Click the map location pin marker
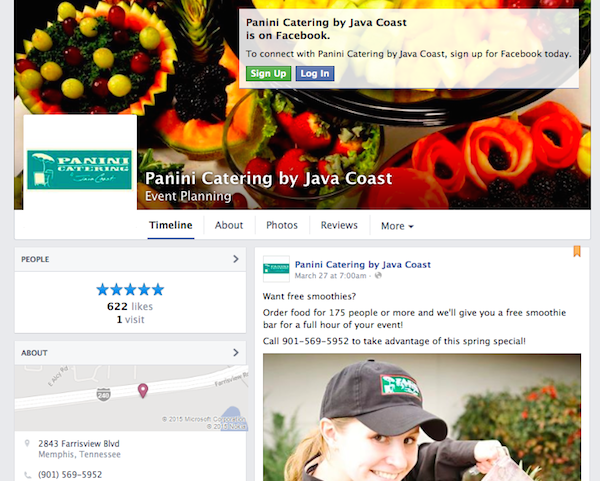 coord(143,391)
